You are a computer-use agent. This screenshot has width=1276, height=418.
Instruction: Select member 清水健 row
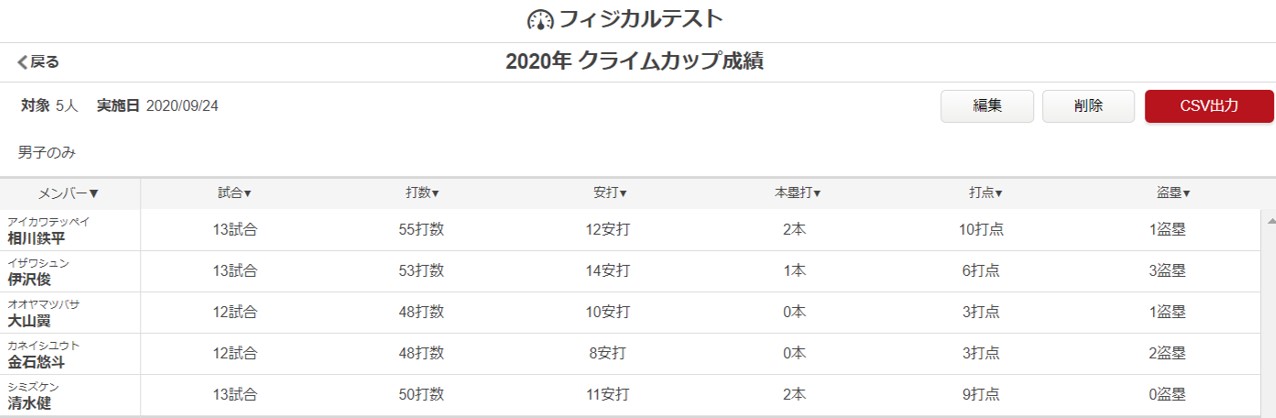pyautogui.click(x=630, y=394)
